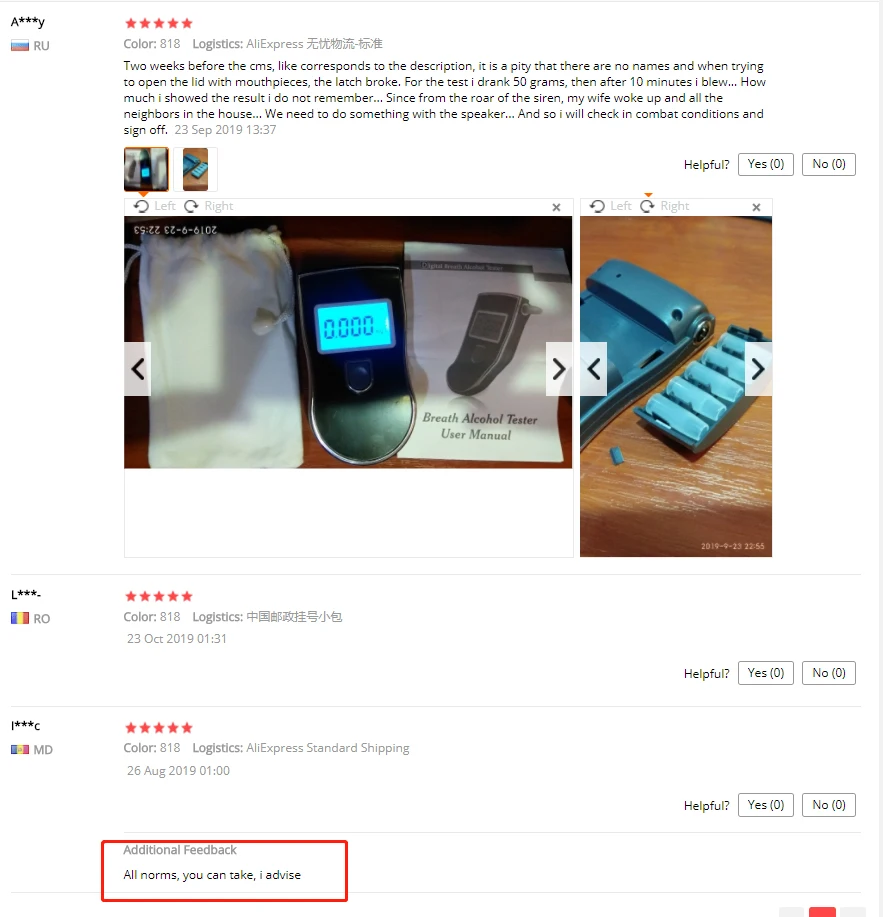883x917 pixels.
Task: Rotate the second photo right
Action: [665, 206]
